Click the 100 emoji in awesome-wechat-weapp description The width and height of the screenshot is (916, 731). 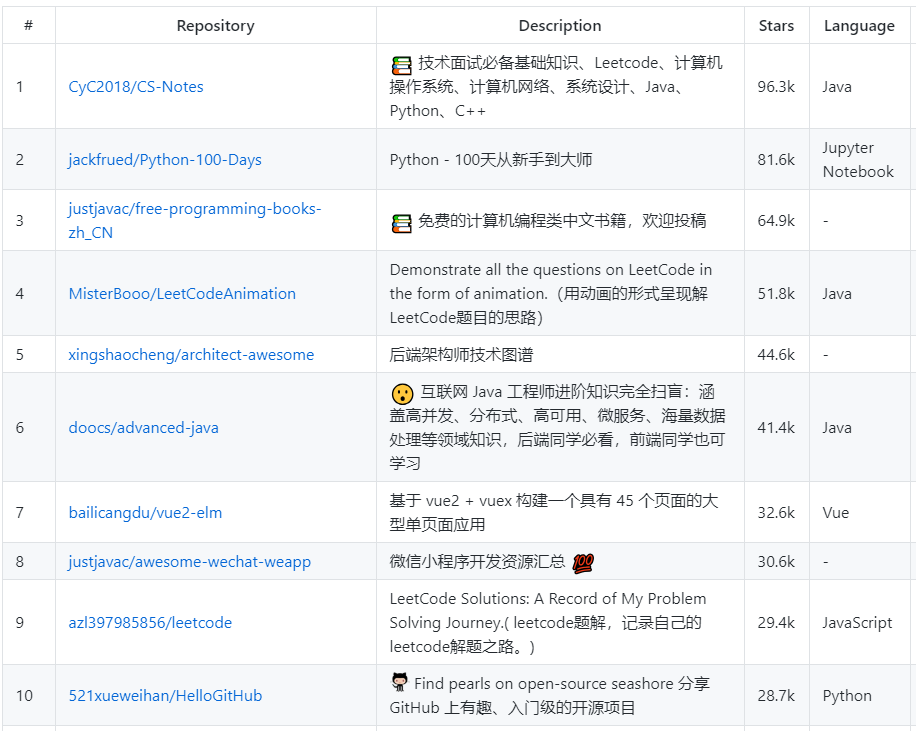click(x=583, y=563)
